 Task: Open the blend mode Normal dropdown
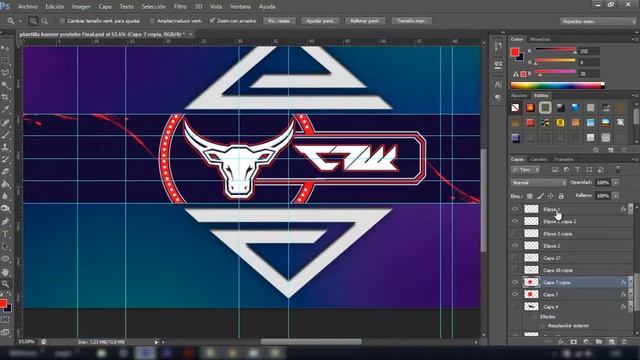pos(538,182)
